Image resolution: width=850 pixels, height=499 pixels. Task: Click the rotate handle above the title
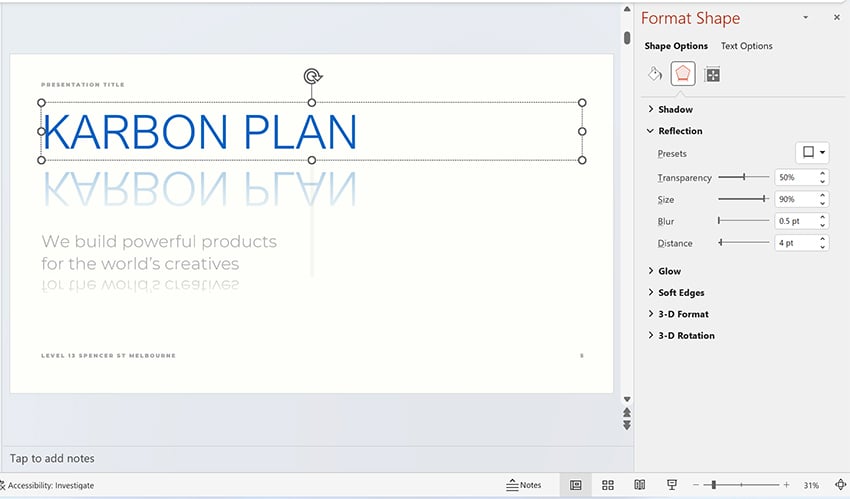tap(312, 76)
